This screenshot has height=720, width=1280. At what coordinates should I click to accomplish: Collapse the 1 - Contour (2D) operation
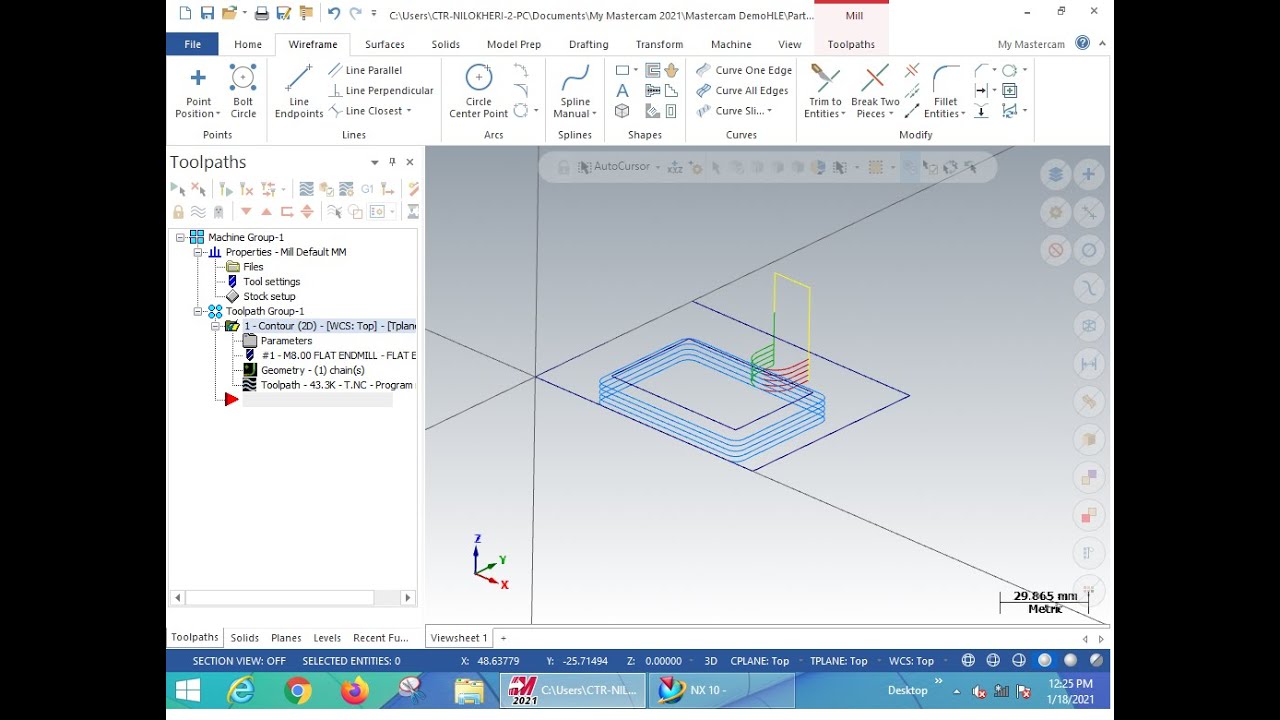215,326
